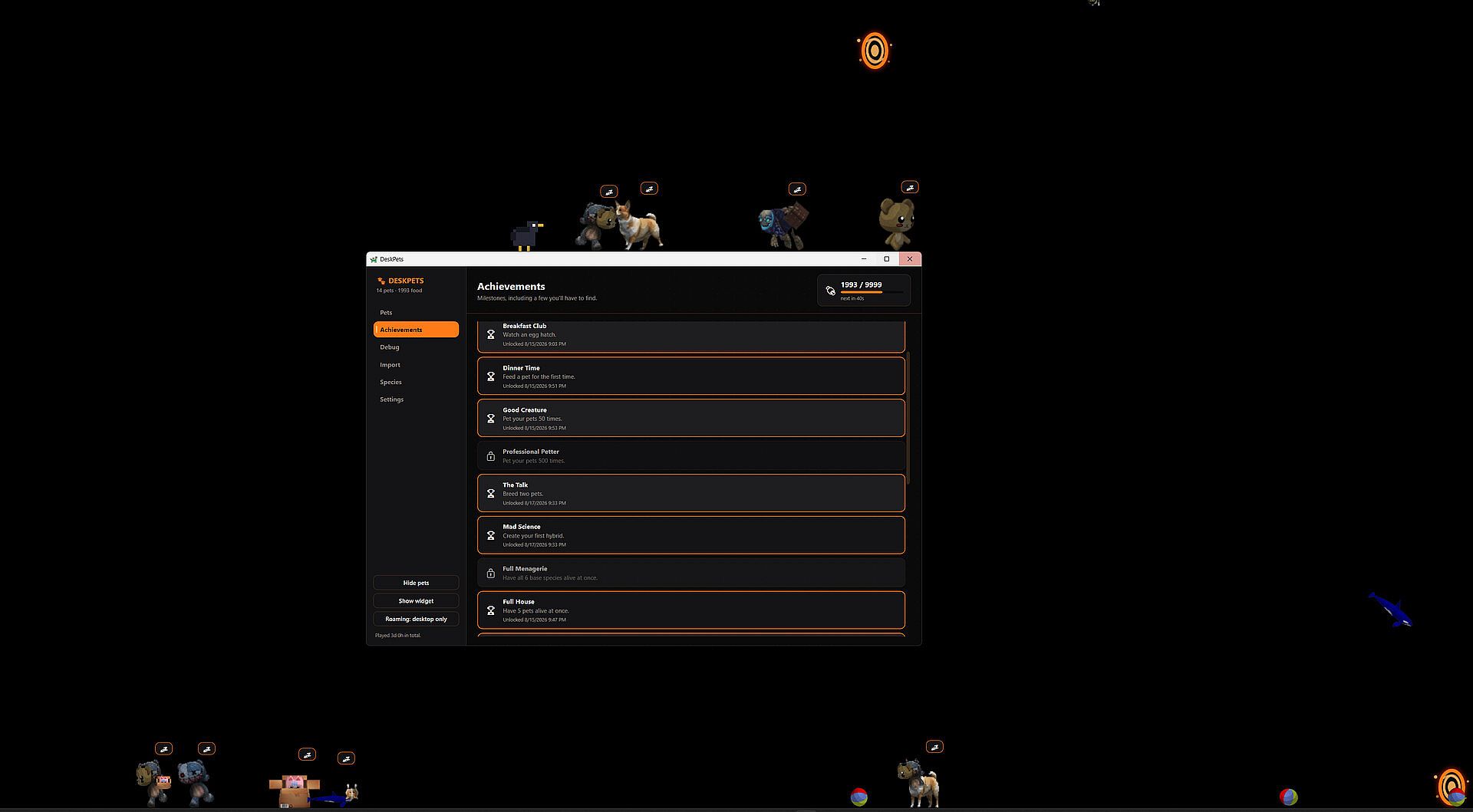Toggle Hide pets button
This screenshot has height=812, width=1473.
point(416,583)
